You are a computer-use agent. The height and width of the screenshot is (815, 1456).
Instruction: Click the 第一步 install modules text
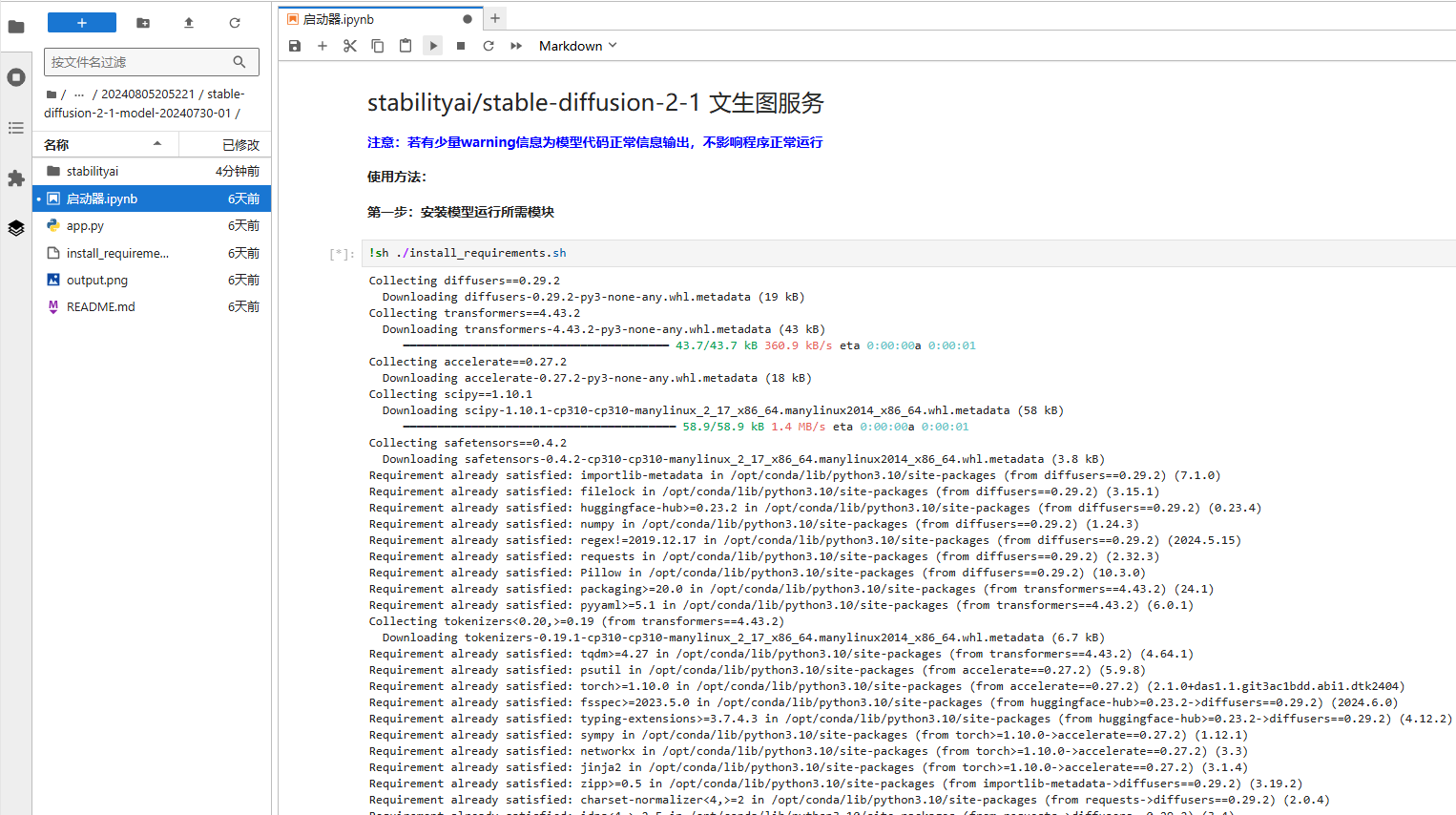pyautogui.click(x=461, y=212)
